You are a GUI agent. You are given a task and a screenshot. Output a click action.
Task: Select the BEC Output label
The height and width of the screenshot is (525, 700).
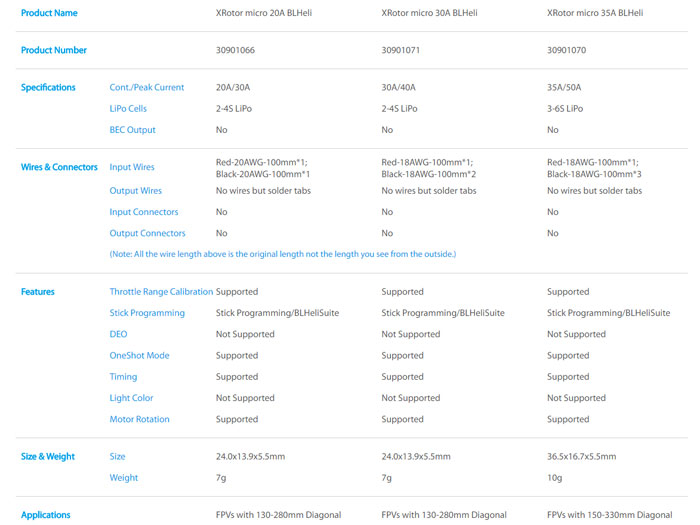click(x=133, y=130)
